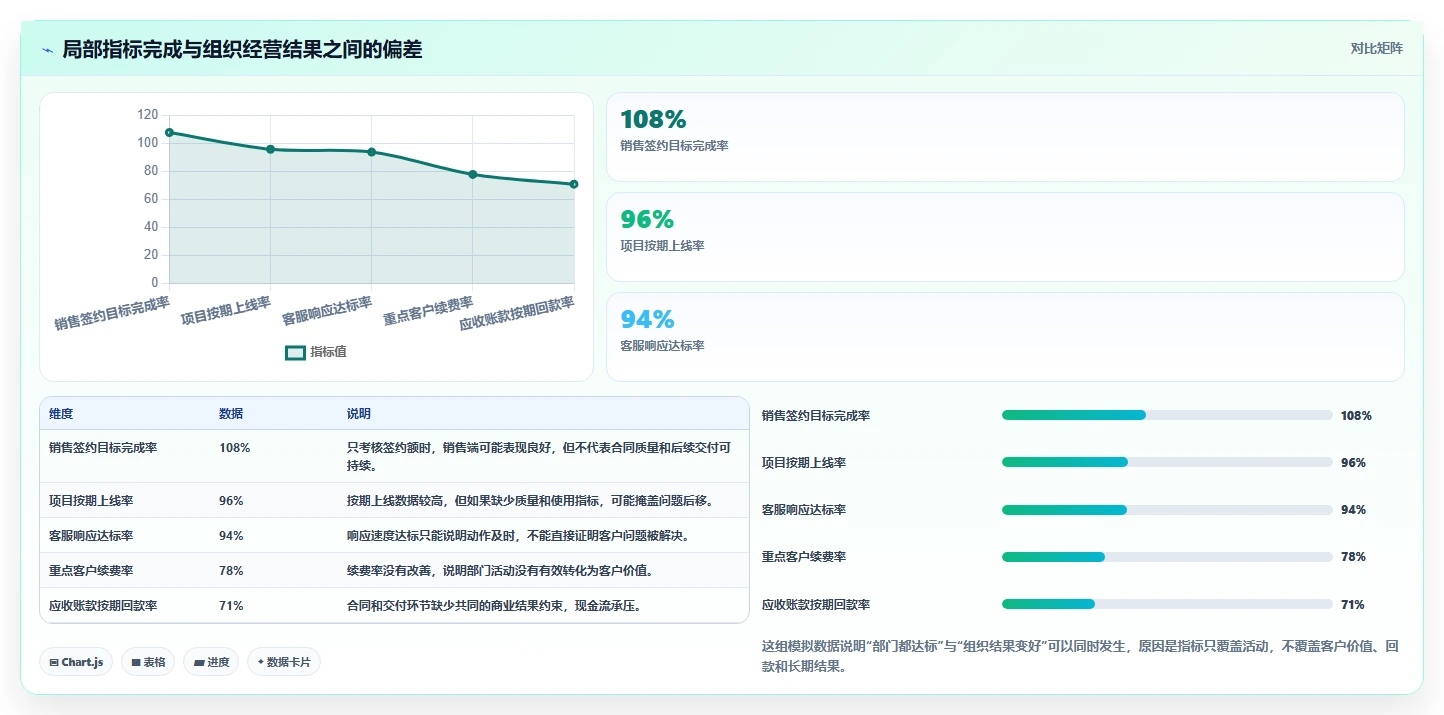Click the 说明 table column header
This screenshot has width=1444, height=715.
[x=359, y=414]
